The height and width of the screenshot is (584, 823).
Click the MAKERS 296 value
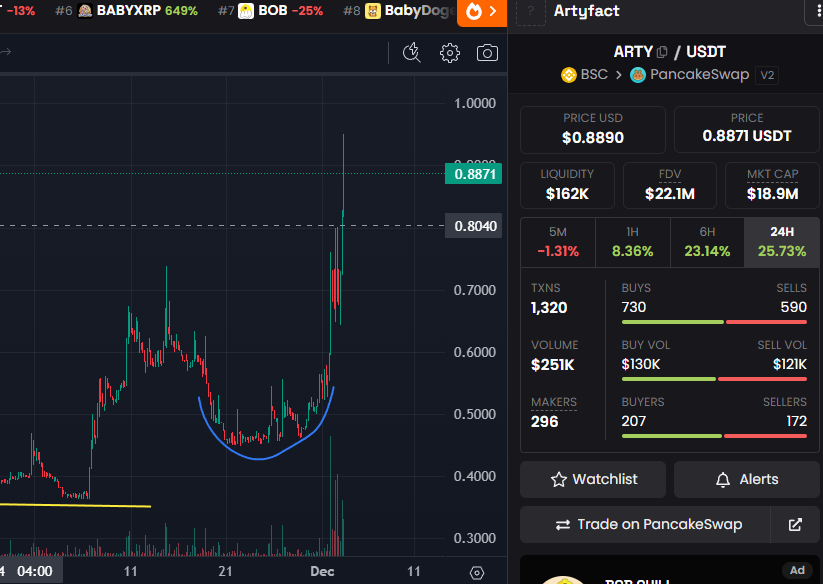coord(544,421)
